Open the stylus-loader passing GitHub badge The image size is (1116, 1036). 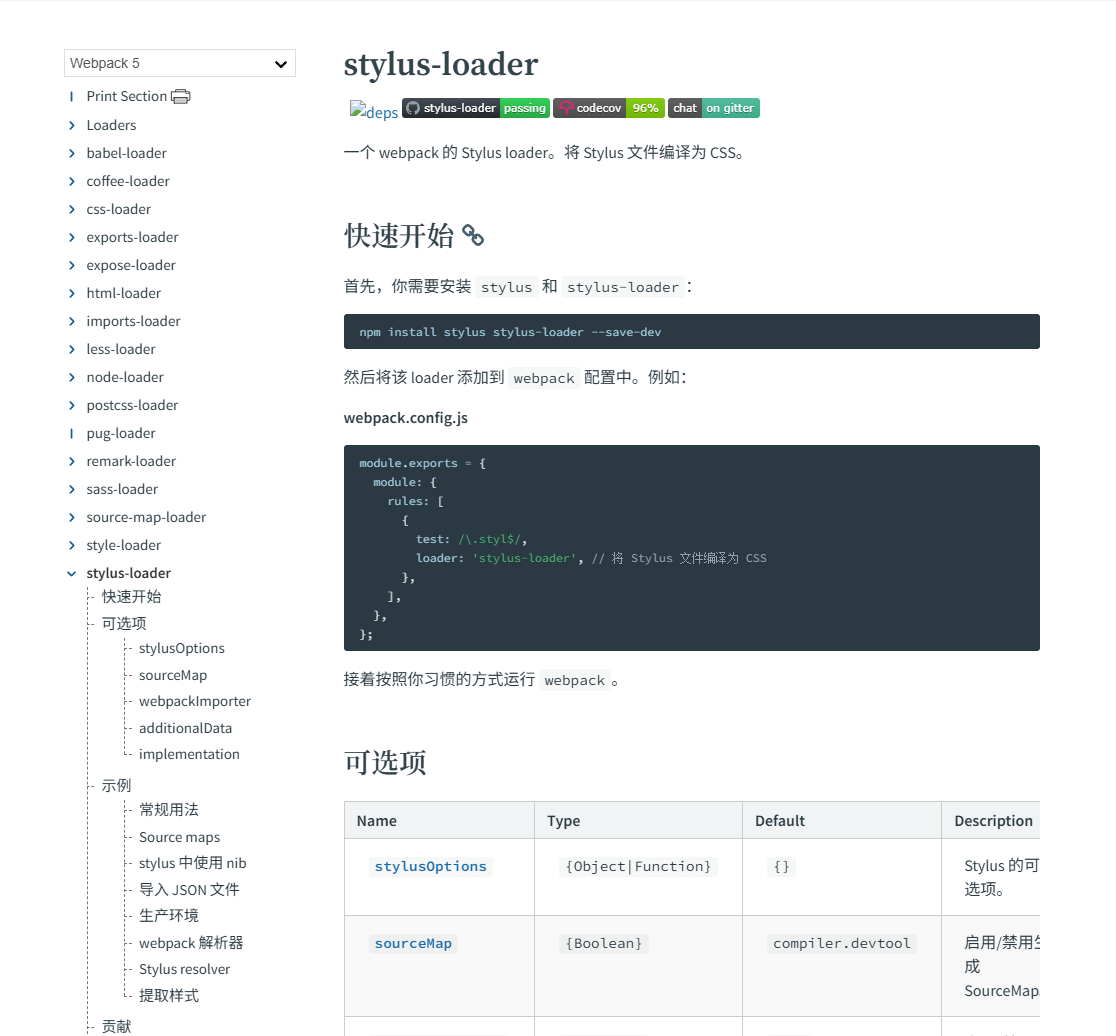475,108
